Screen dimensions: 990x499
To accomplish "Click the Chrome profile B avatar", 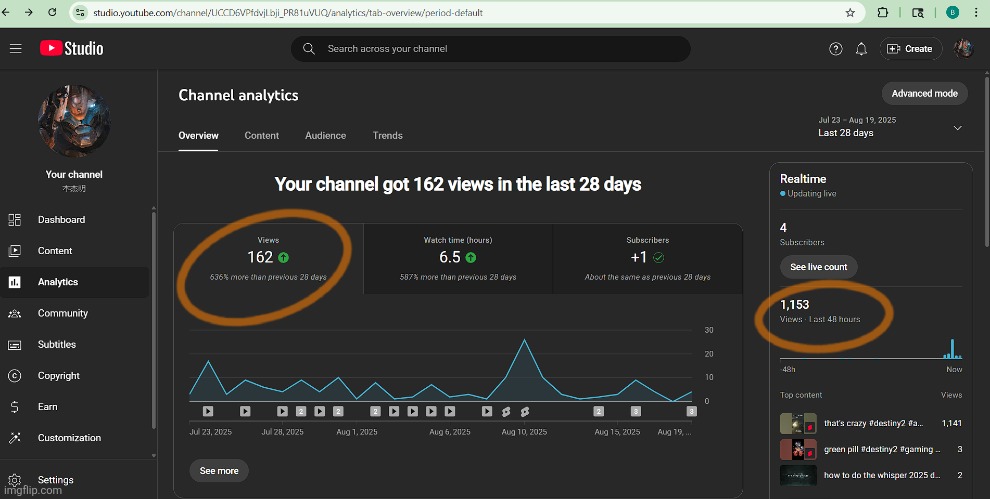I will [952, 13].
